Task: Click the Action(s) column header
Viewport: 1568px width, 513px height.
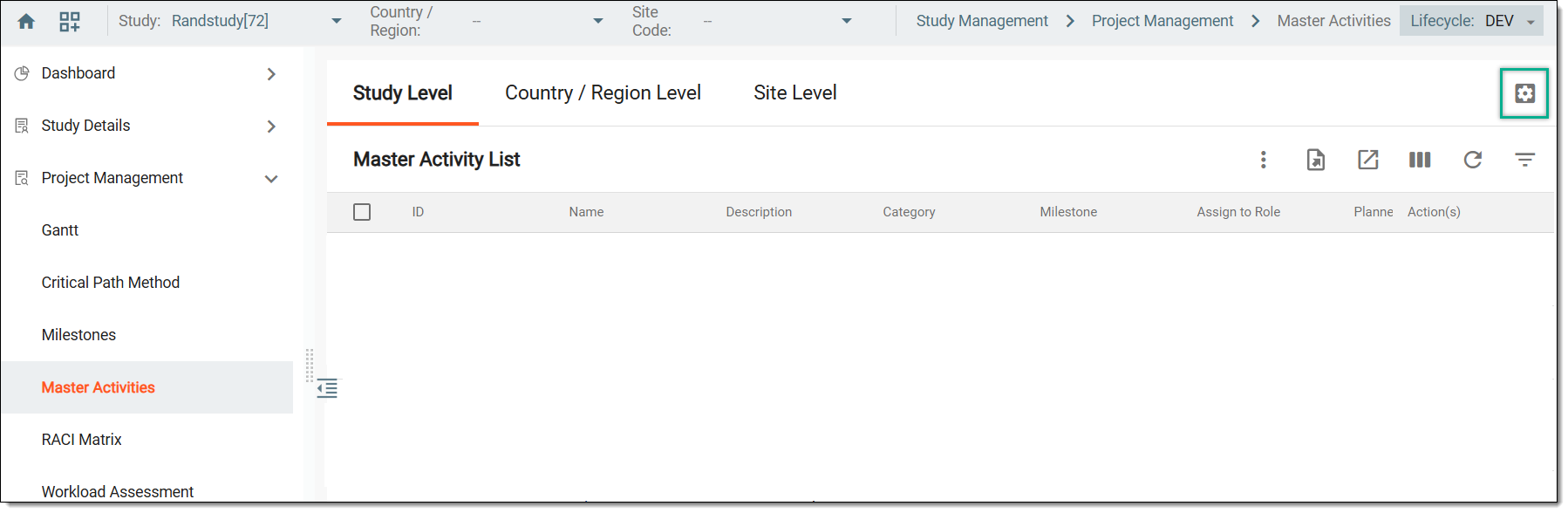Action: (1435, 212)
